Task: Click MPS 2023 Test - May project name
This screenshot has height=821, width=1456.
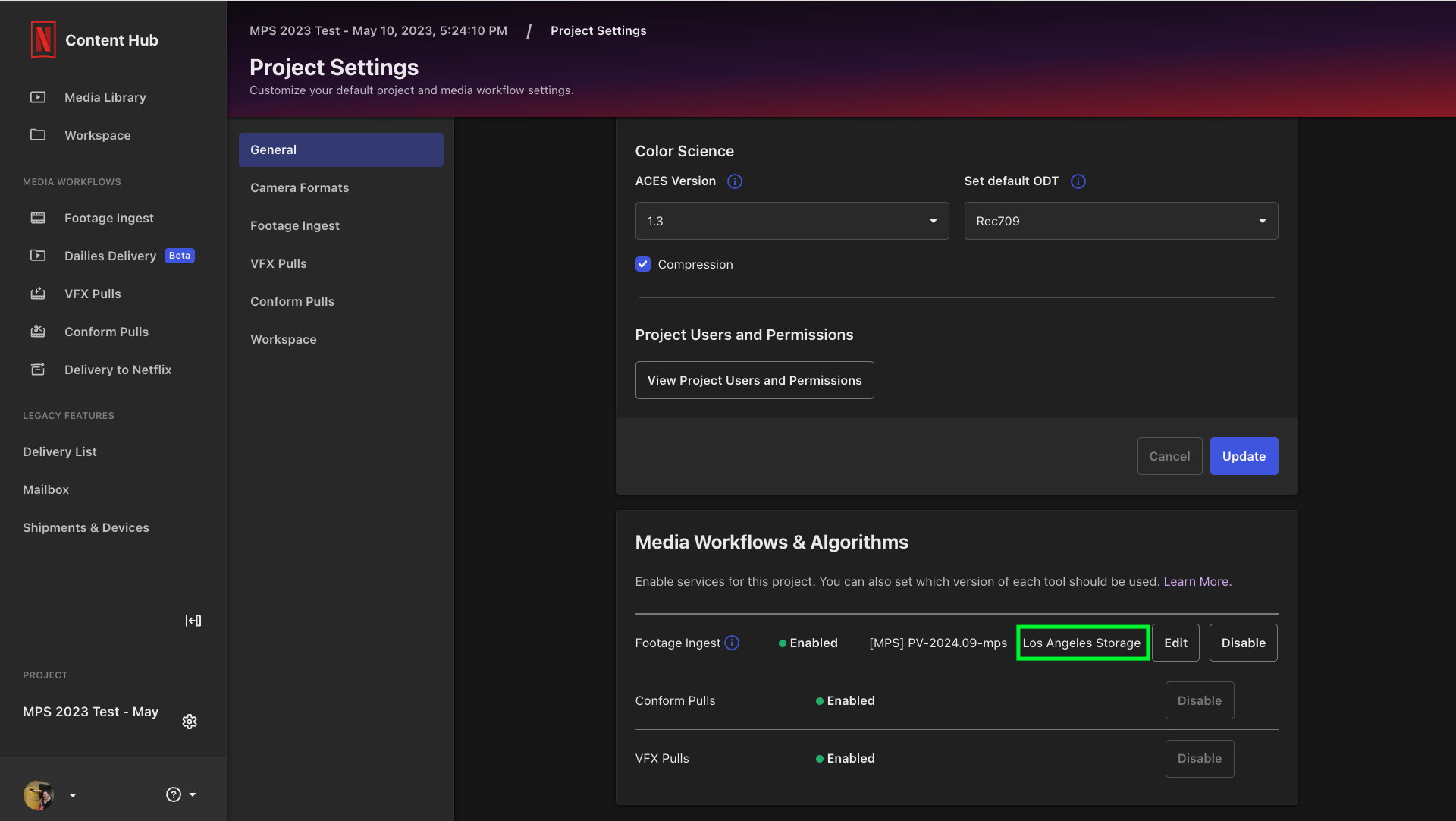Action: 91,712
